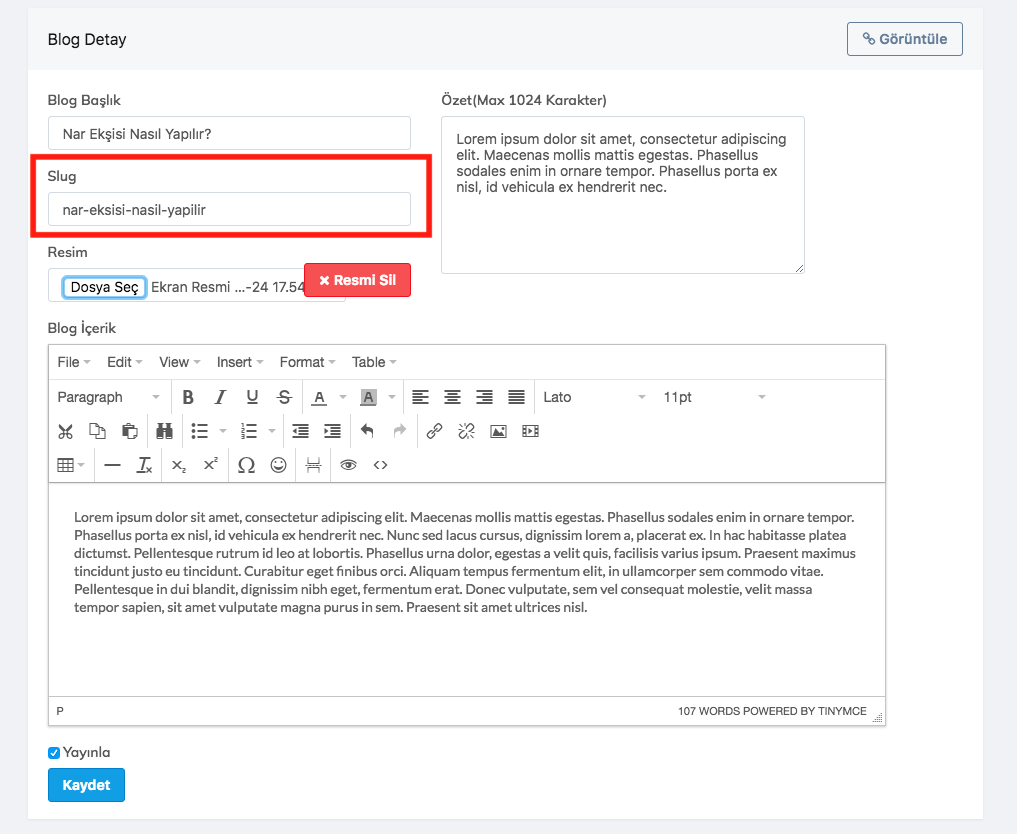Viewport: 1017px width, 834px height.
Task: Uncheck the Yayınla checkbox
Action: coord(54,753)
